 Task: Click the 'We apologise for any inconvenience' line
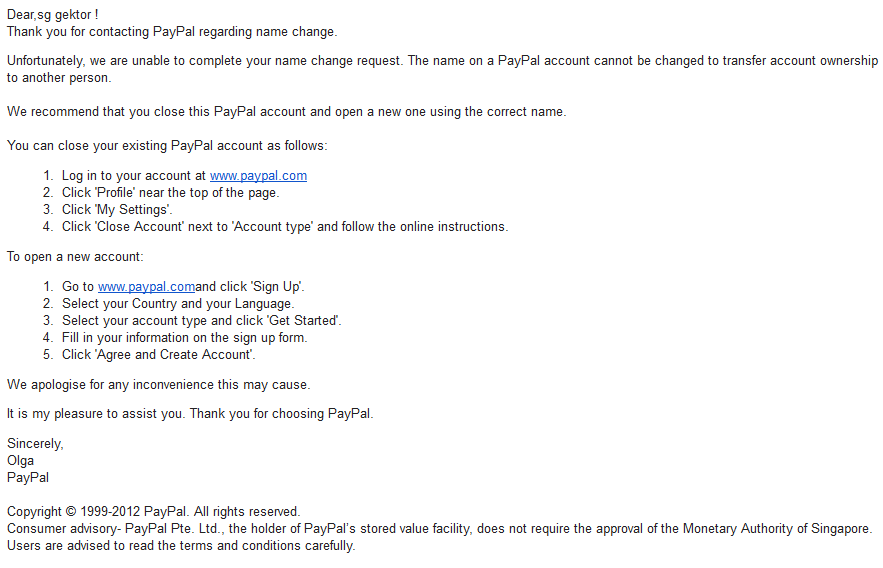pos(159,384)
